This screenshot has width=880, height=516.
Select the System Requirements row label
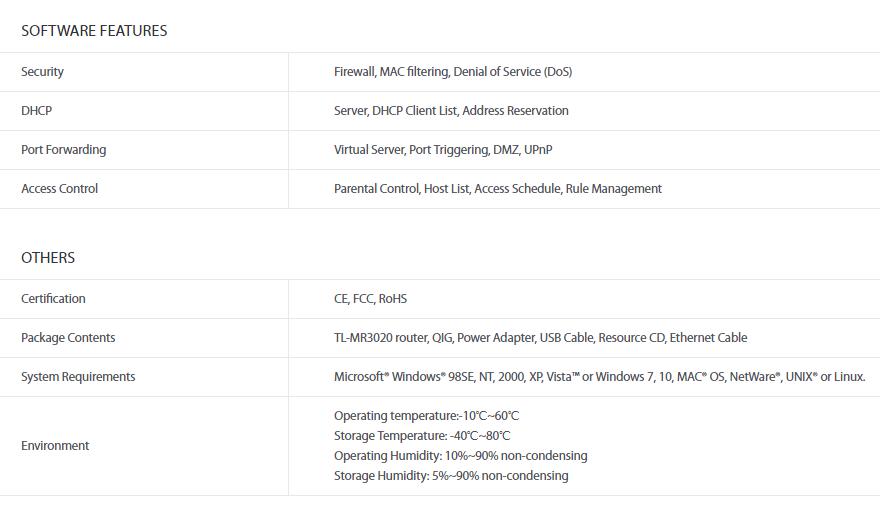78,377
